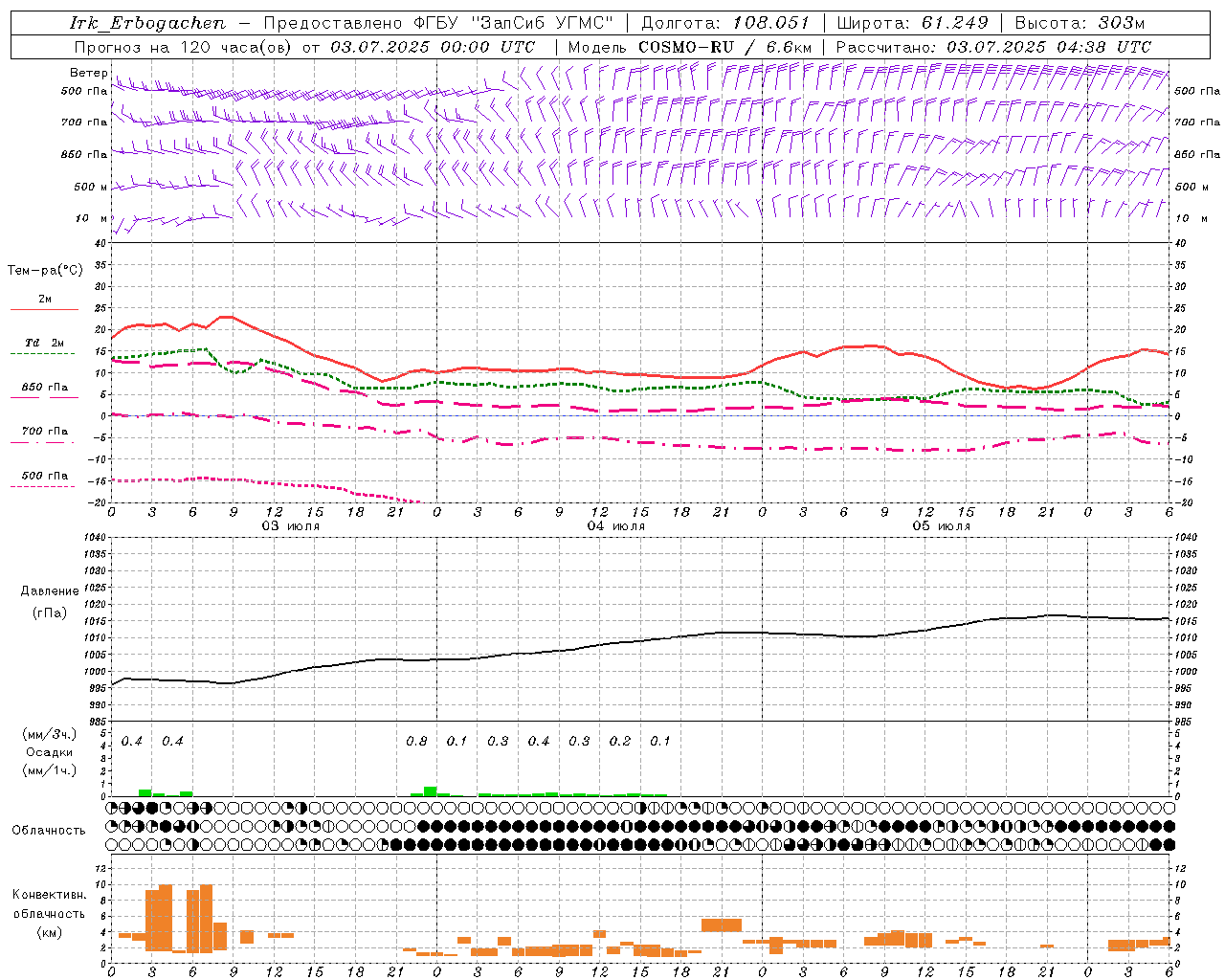Click the Осадки precipitation label
Viewport: 1225px width, 980px height.
click(49, 752)
